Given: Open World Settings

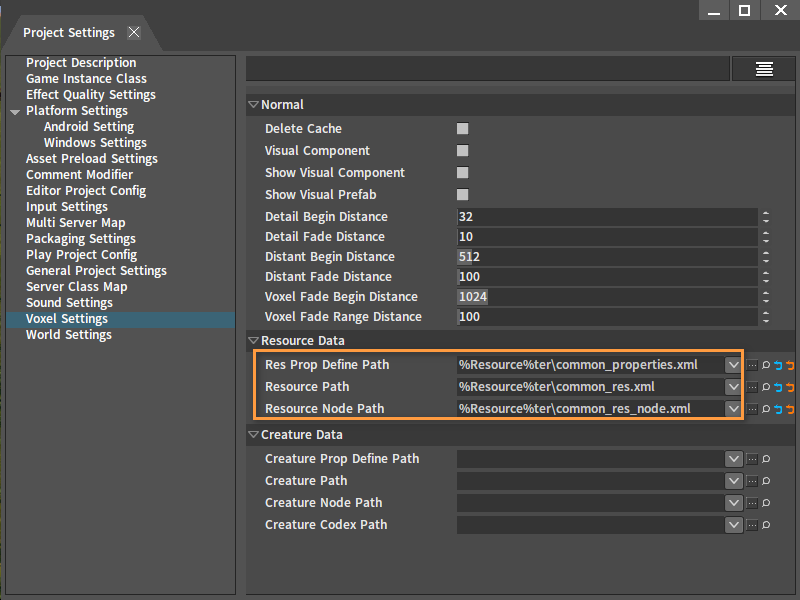Looking at the screenshot, I should coord(69,335).
